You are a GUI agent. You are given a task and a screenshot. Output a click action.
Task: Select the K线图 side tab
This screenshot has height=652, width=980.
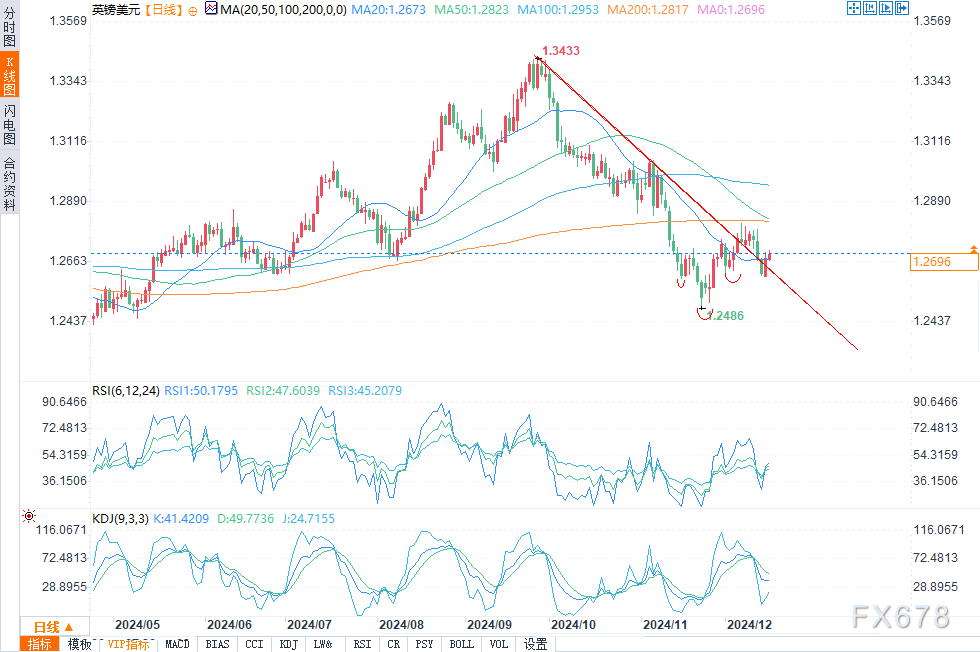[9, 74]
